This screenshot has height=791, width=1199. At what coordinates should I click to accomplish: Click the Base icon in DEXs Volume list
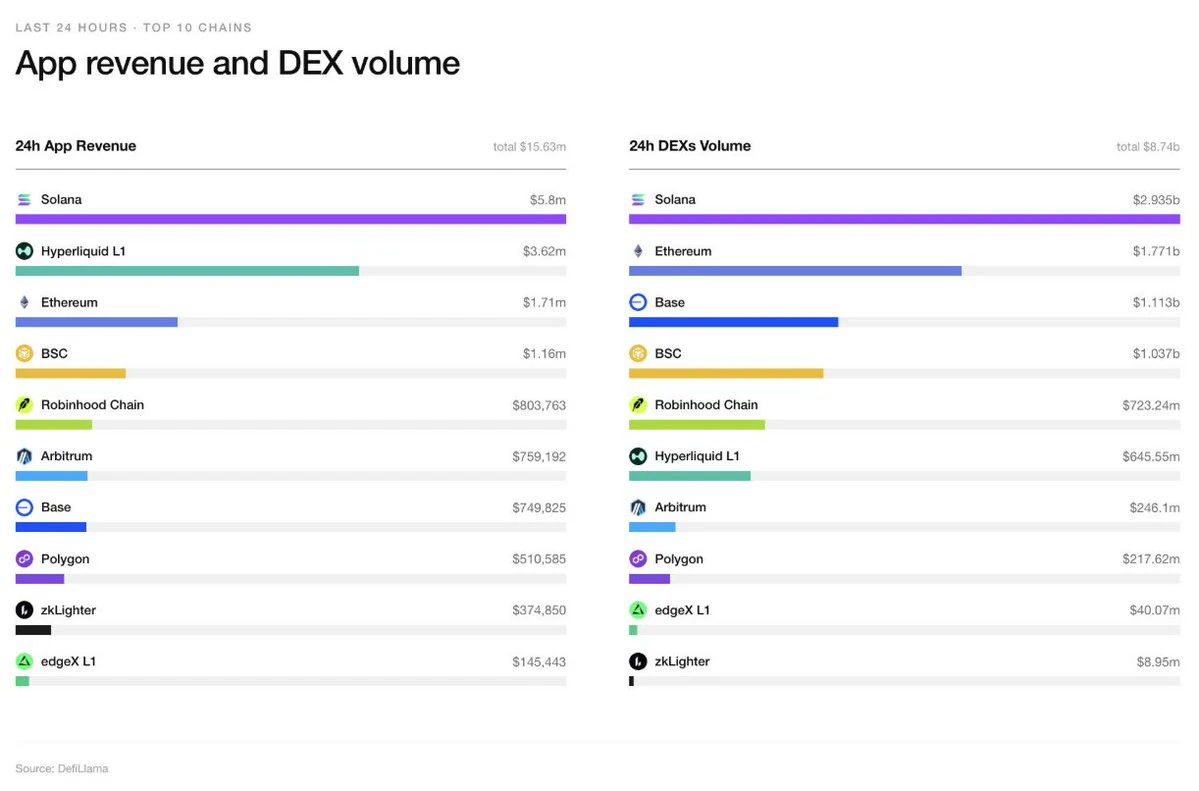638,302
